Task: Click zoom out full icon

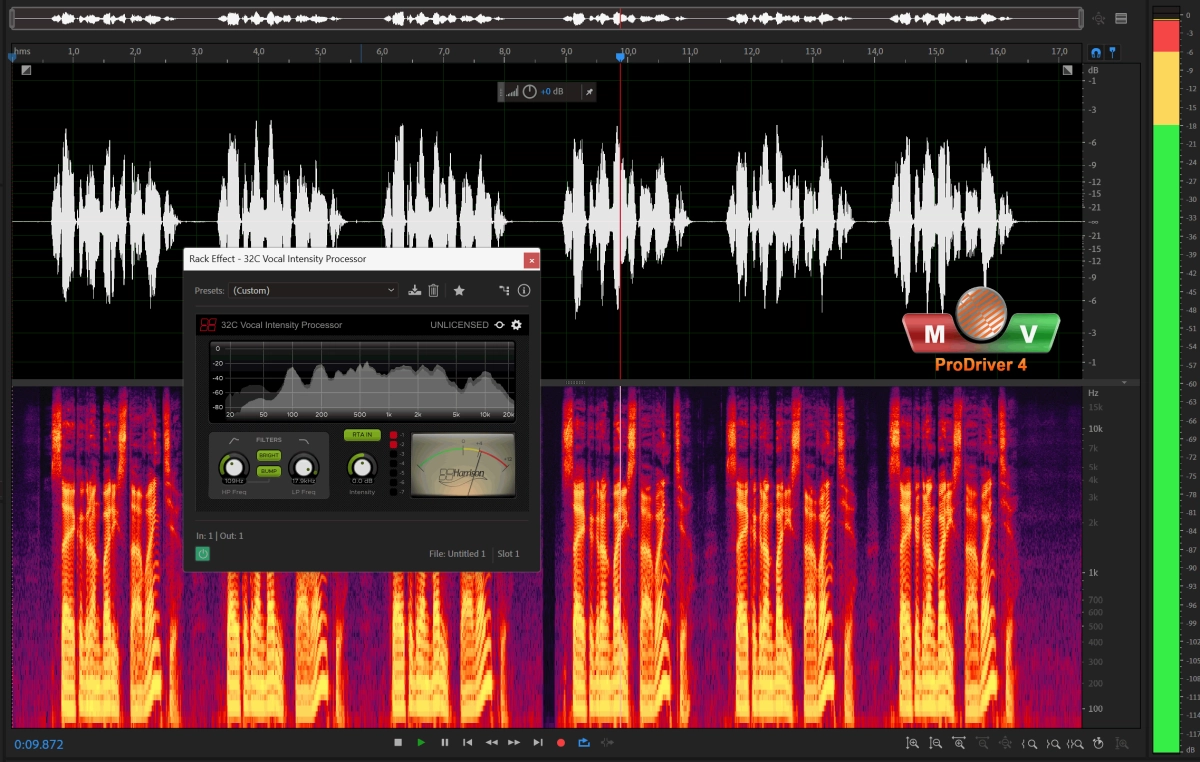Action: tap(1006, 743)
